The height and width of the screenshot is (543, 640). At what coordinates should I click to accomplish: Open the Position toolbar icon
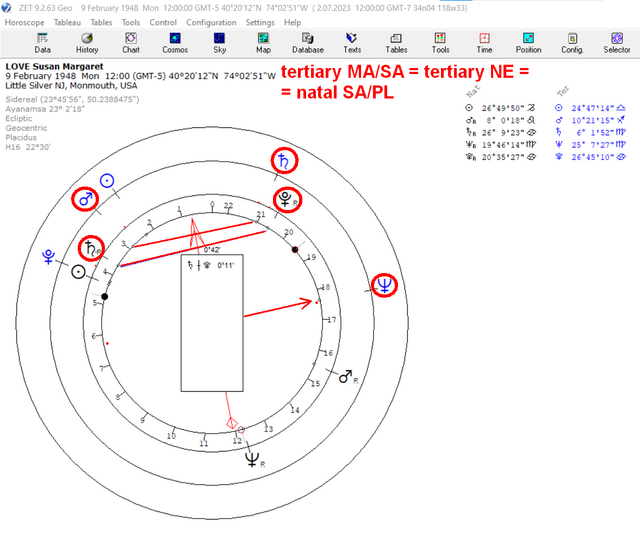click(529, 43)
